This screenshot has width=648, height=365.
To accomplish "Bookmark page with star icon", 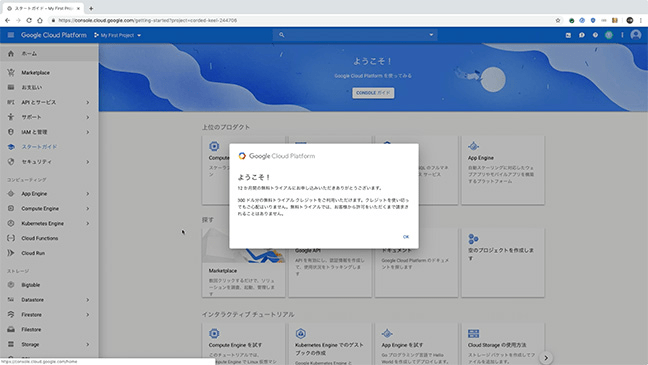I will 558,20.
